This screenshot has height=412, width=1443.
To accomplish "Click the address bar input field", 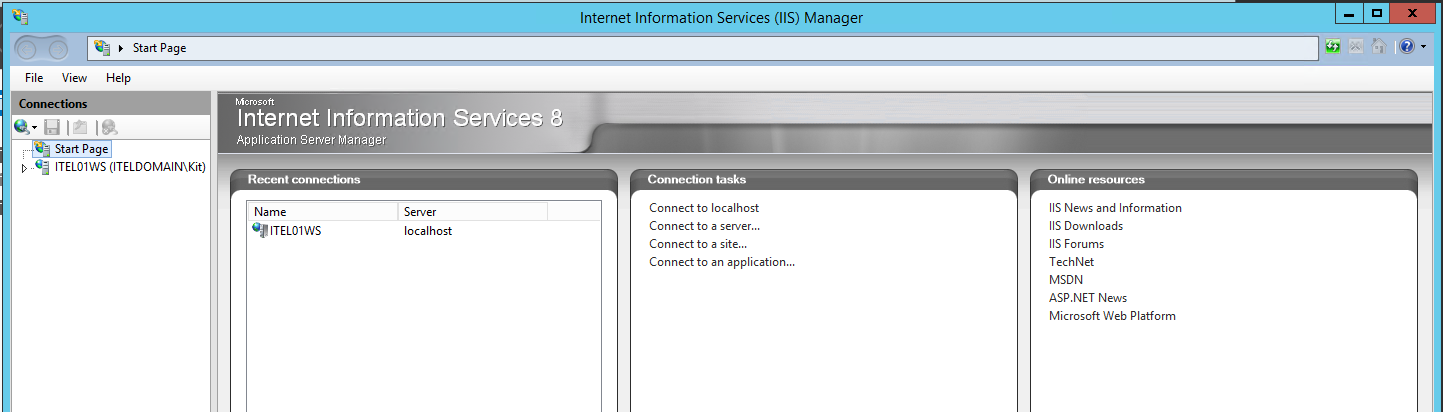I will tap(703, 48).
